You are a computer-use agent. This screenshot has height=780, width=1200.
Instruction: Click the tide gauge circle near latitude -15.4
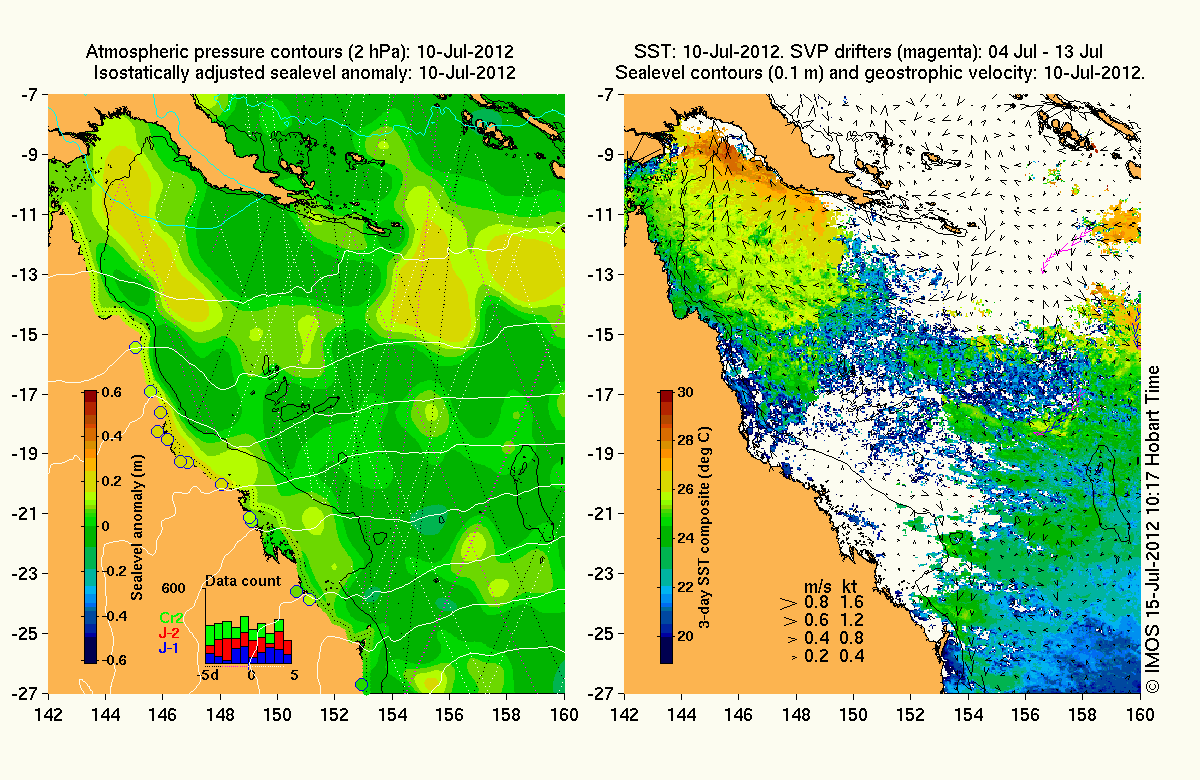pos(136,347)
